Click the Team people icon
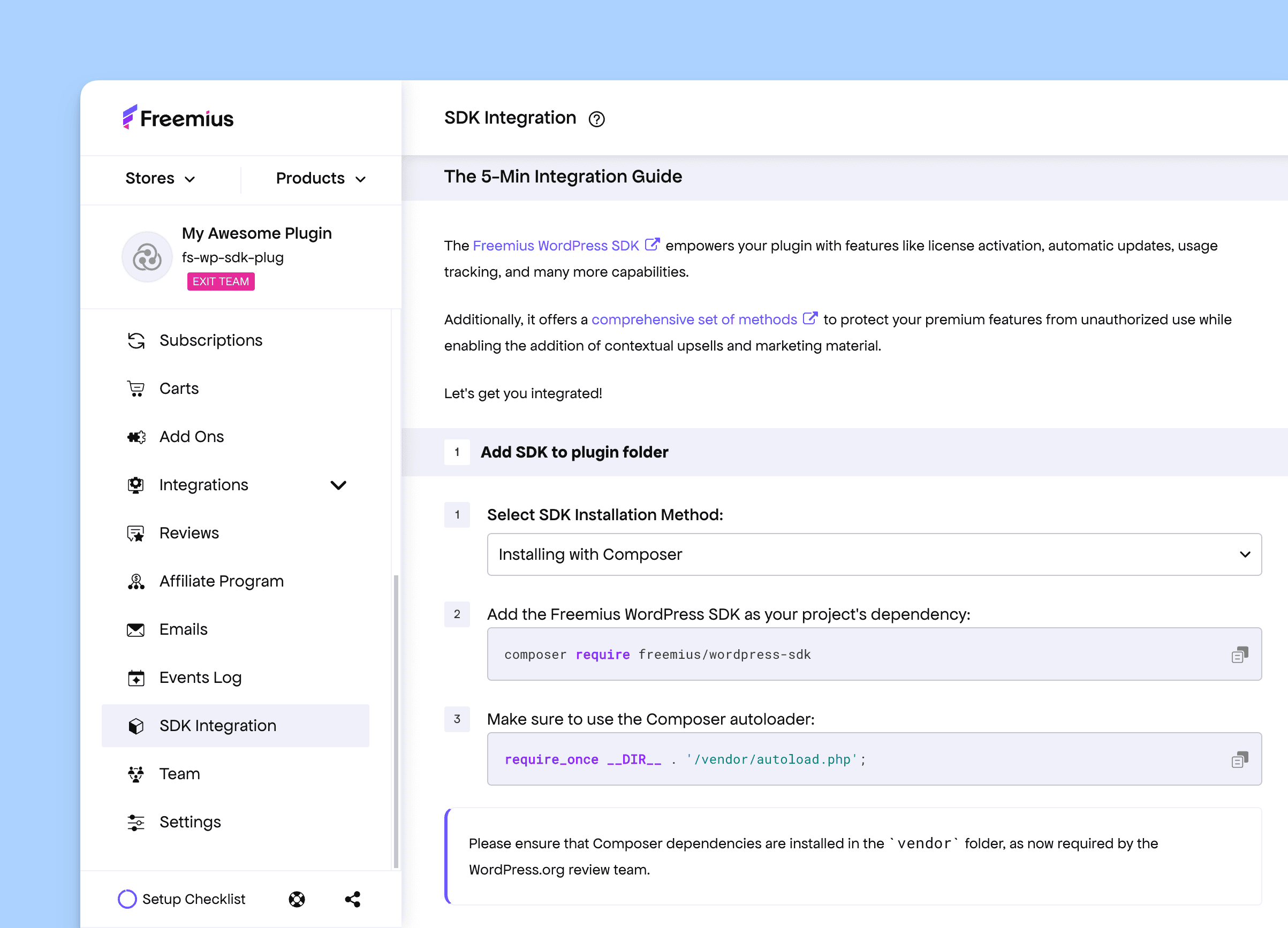 coord(136,775)
